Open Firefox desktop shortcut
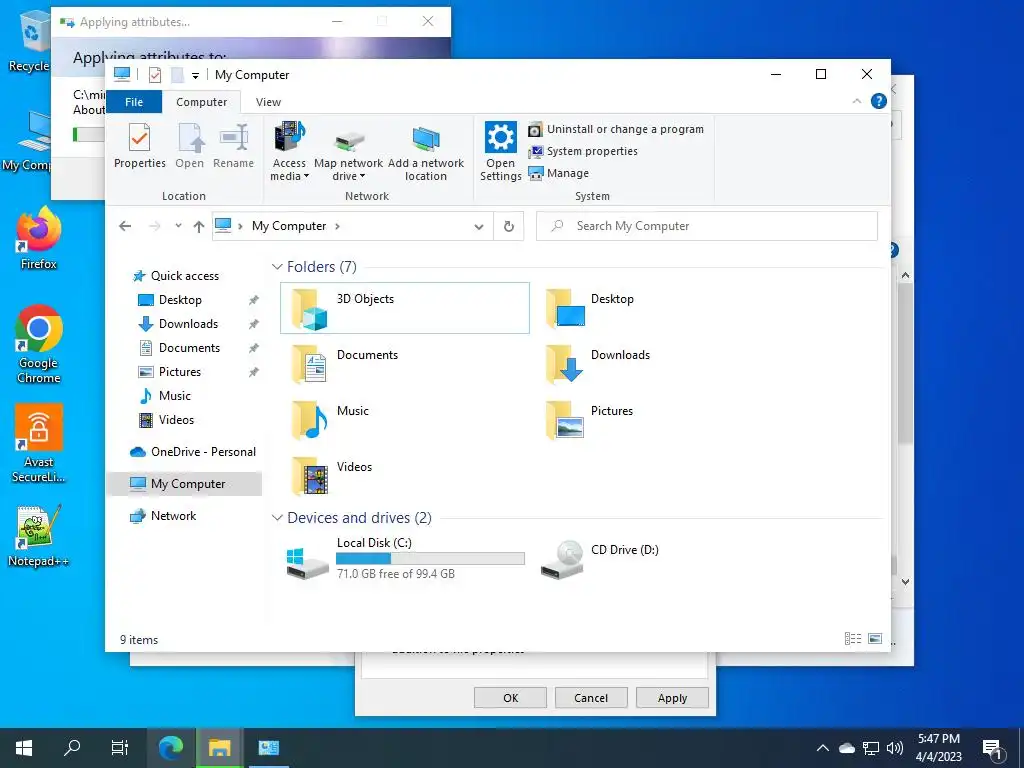This screenshot has width=1024, height=768. pyautogui.click(x=39, y=238)
